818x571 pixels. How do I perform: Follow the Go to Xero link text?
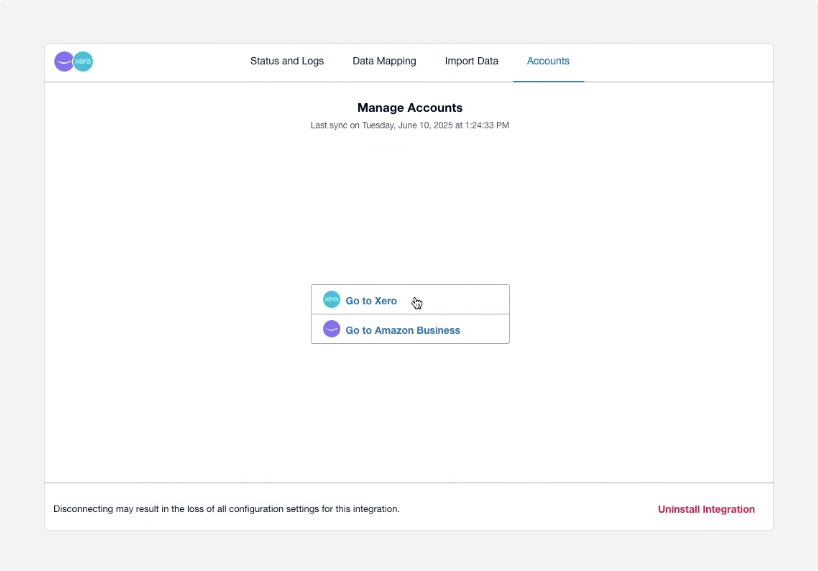371,301
